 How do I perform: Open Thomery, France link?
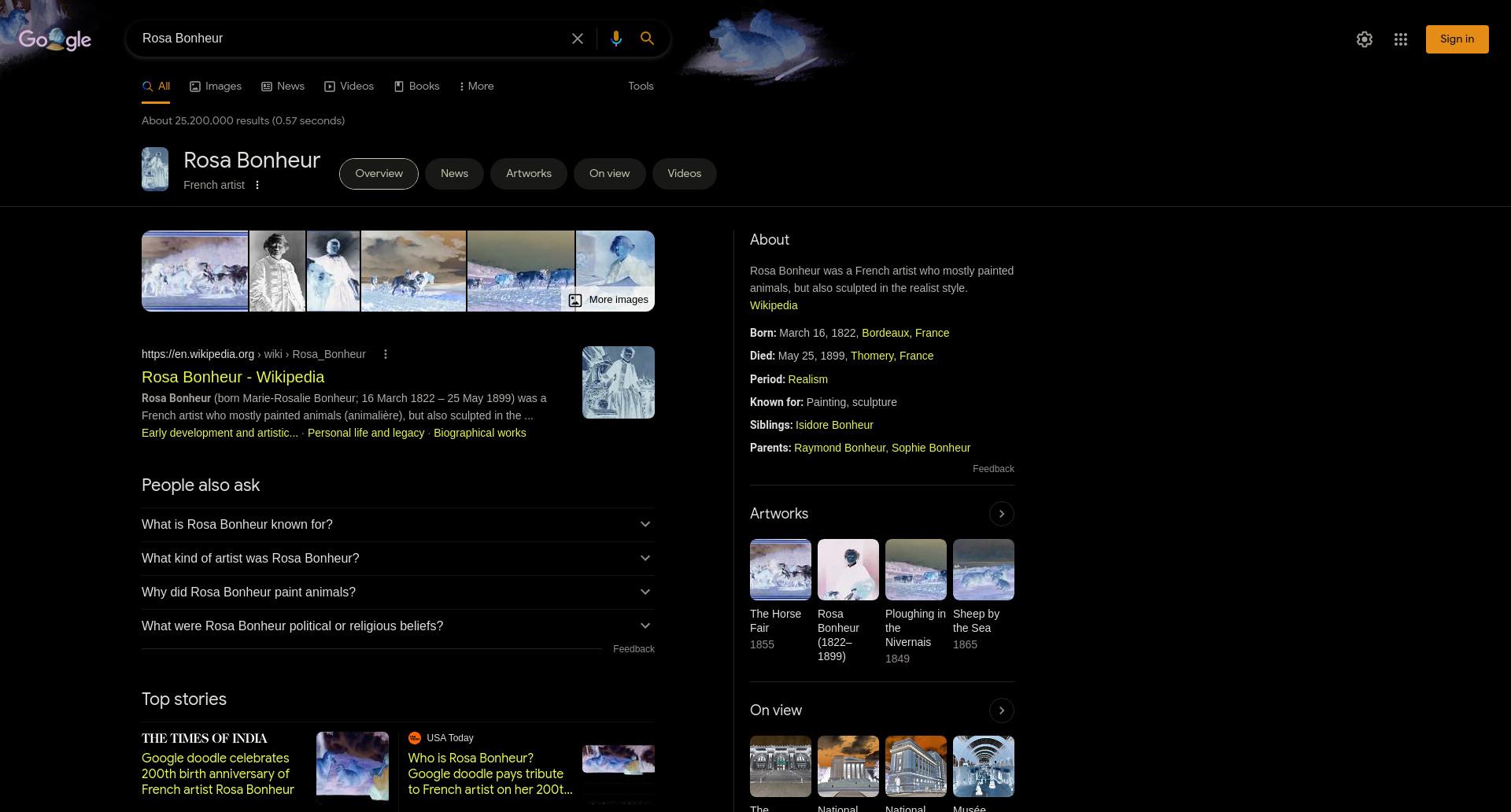tap(892, 356)
